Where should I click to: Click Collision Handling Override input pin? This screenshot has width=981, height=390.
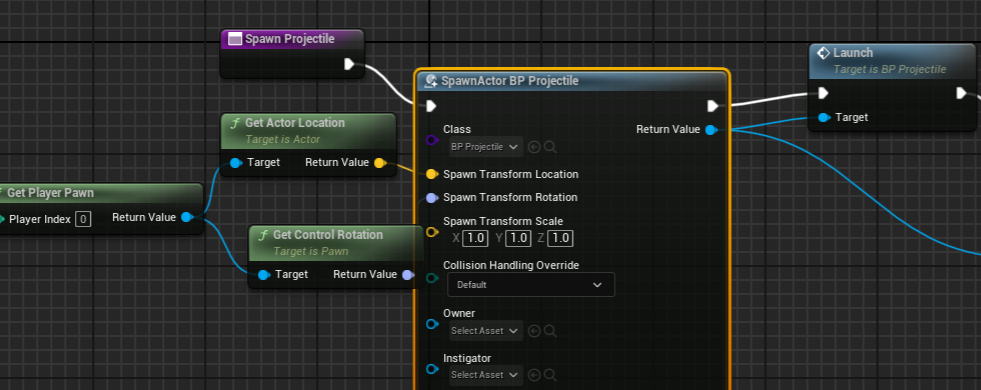click(x=432, y=277)
